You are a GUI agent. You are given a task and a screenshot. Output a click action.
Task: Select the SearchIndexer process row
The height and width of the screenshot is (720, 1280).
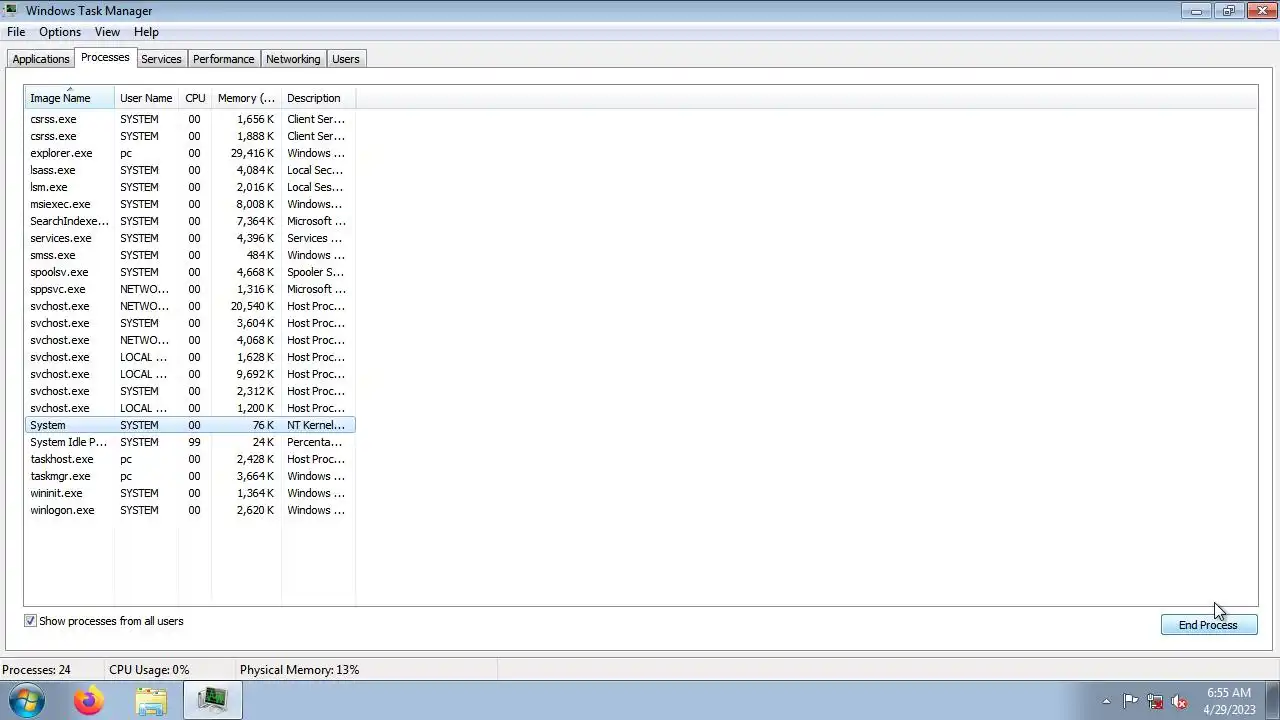coord(190,221)
